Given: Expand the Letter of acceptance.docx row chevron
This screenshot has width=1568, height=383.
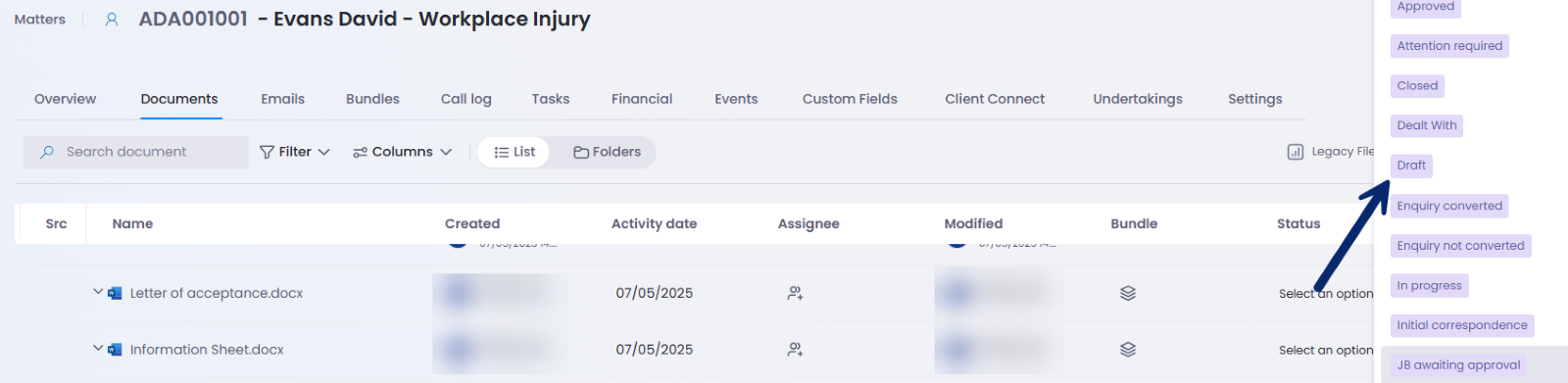Looking at the screenshot, I should pos(98,292).
